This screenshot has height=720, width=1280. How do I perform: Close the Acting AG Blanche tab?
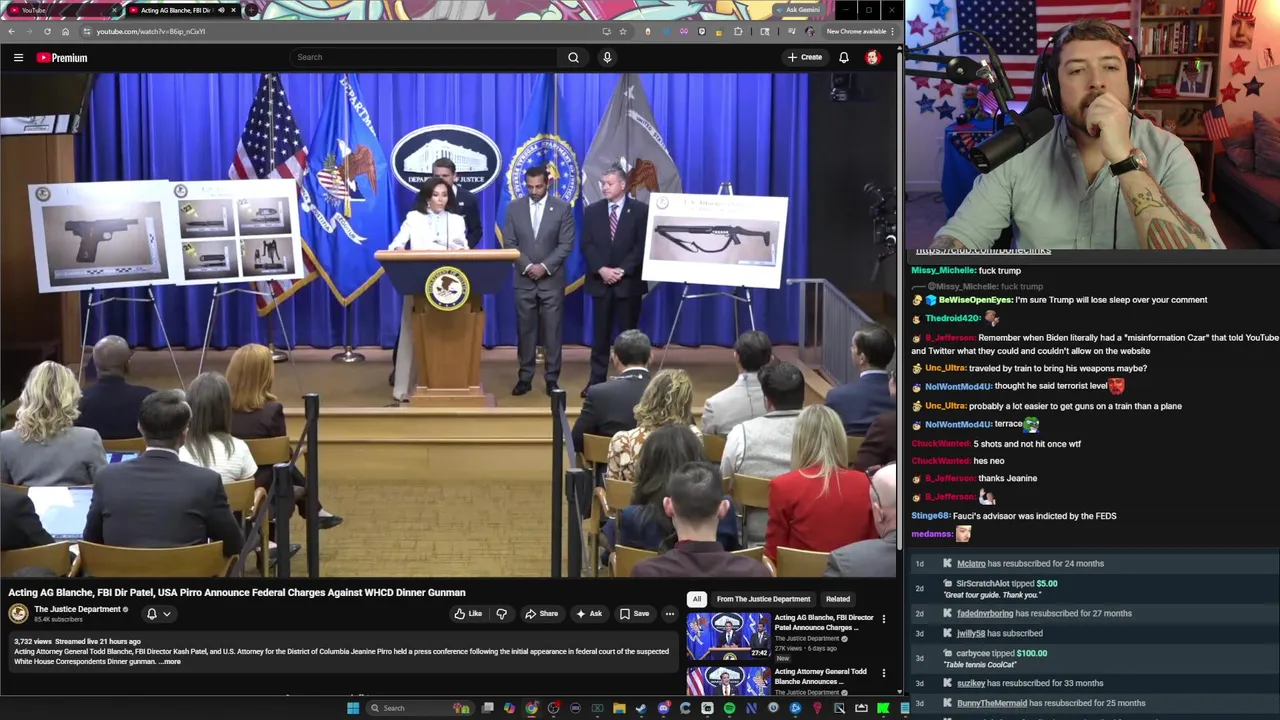[234, 10]
